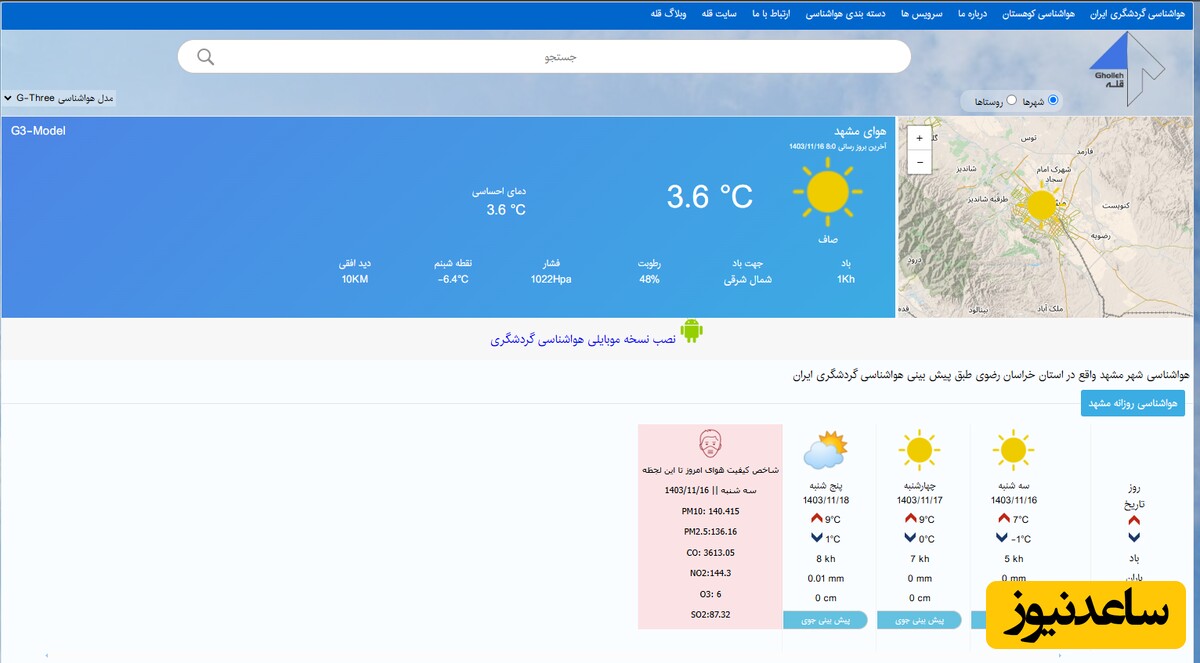Click the green Android icon
Viewport: 1200px width, 663px height.
coord(691,331)
